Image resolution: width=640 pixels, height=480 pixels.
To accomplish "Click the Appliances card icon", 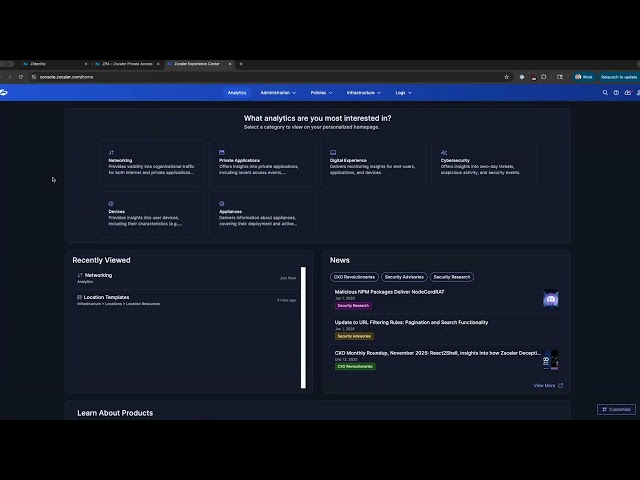I will point(222,204).
